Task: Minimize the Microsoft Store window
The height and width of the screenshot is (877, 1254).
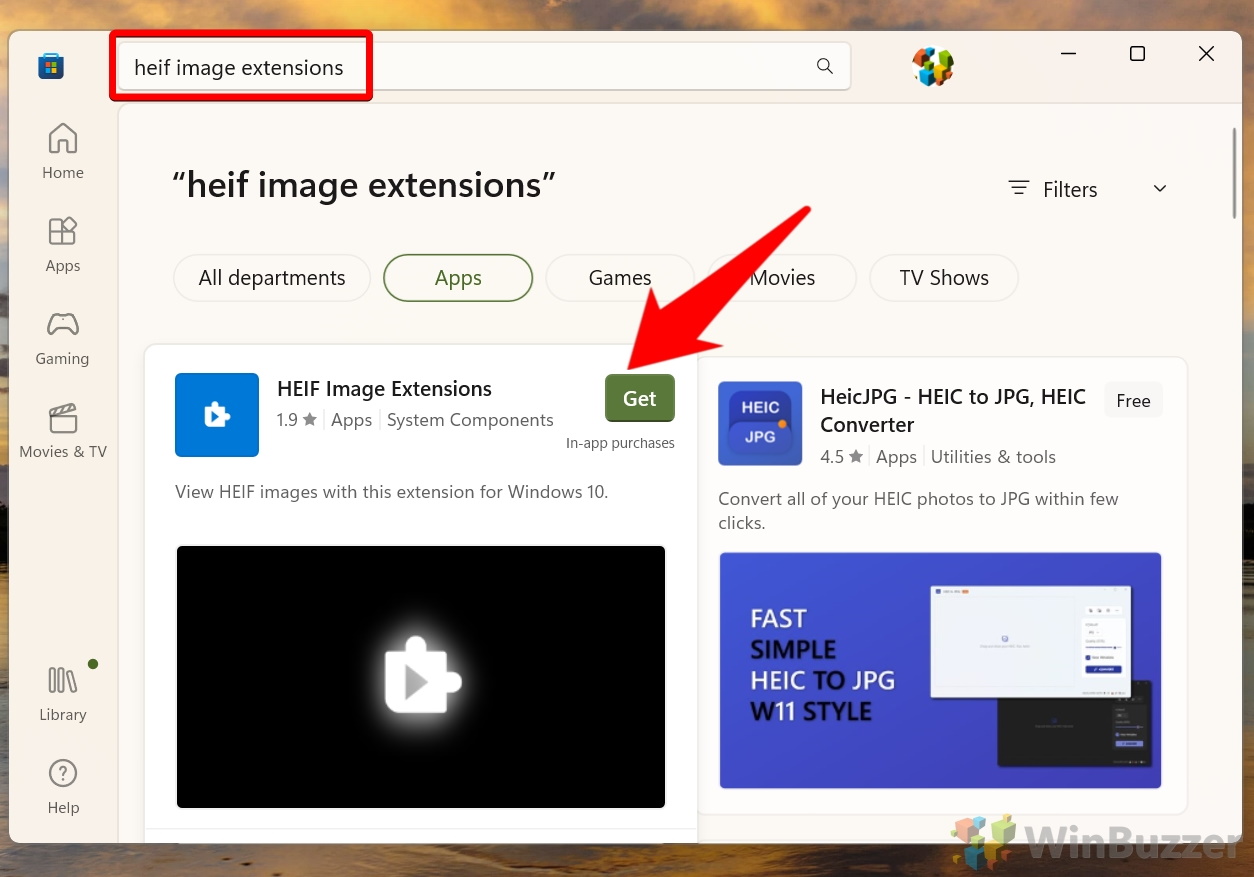Action: [x=1067, y=54]
